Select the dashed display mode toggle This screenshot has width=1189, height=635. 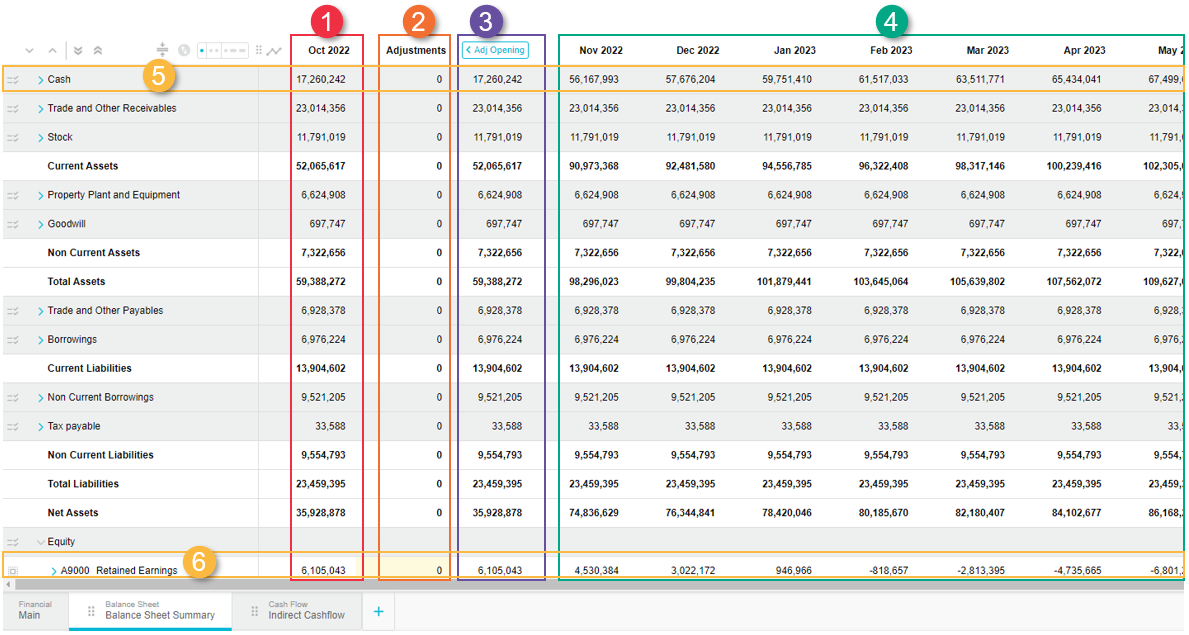tap(236, 50)
